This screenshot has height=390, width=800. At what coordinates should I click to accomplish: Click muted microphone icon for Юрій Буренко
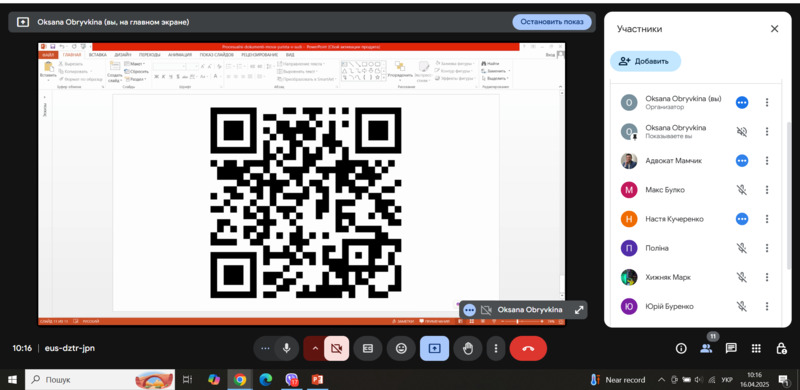click(x=742, y=306)
